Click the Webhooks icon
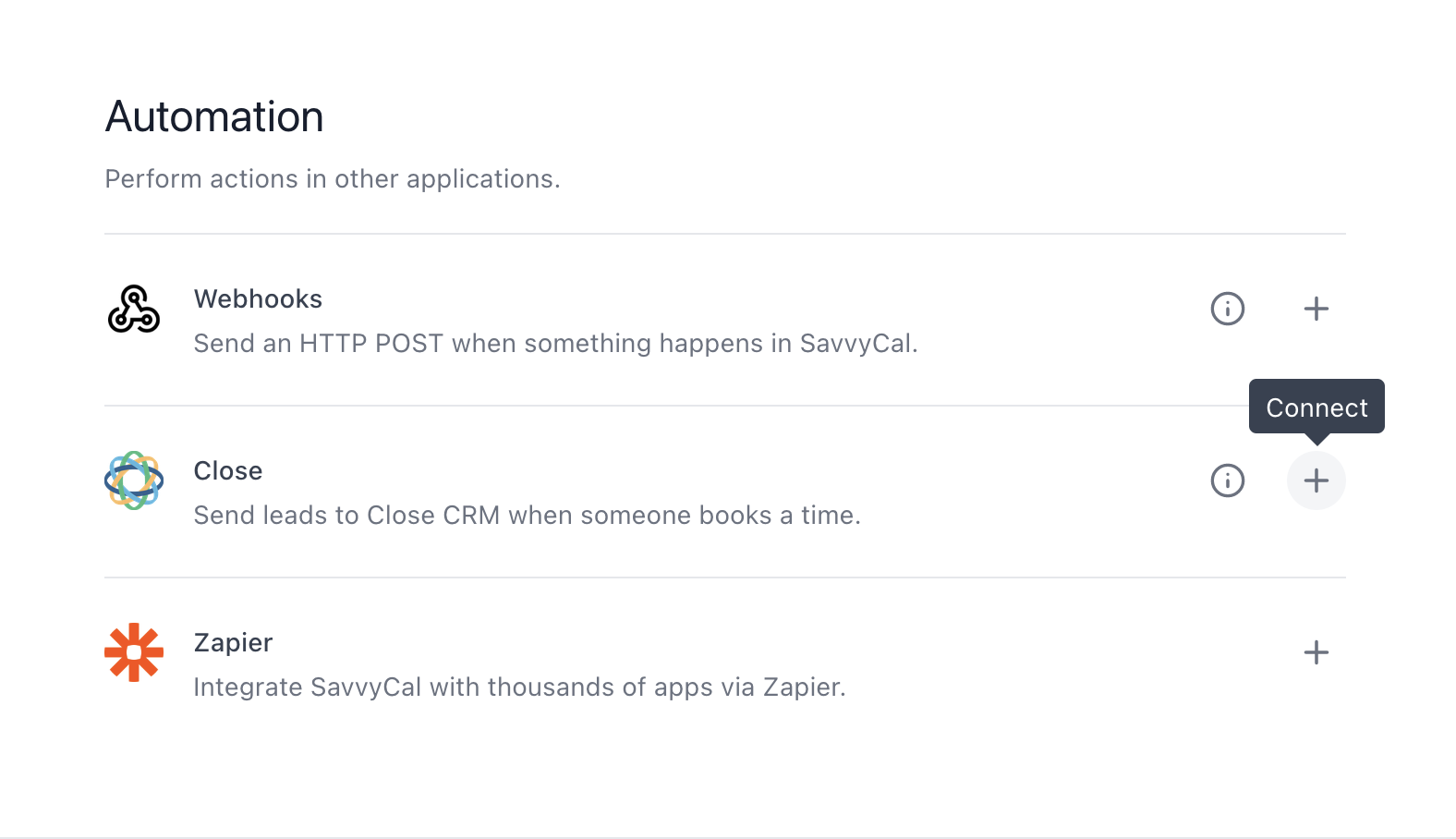The height and width of the screenshot is (839, 1456). 134,310
